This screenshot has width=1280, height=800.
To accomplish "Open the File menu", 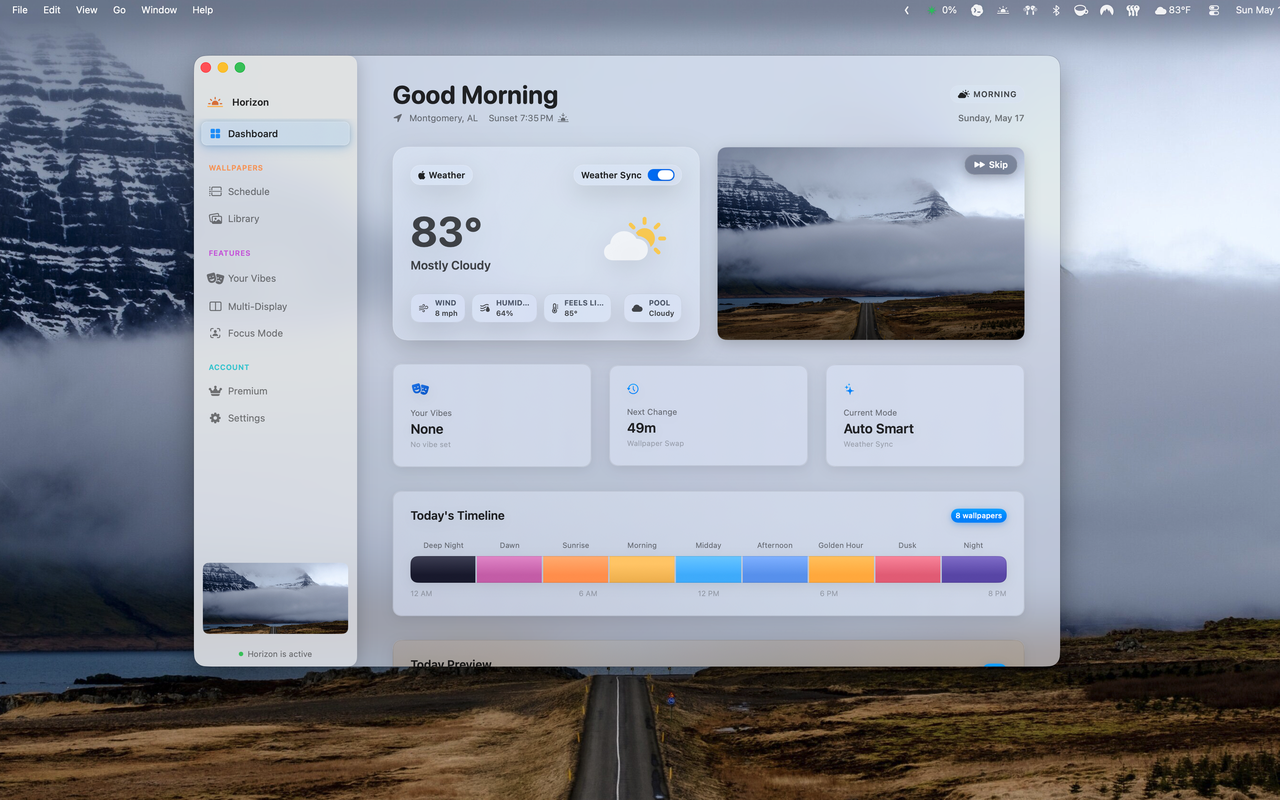I will coord(20,10).
